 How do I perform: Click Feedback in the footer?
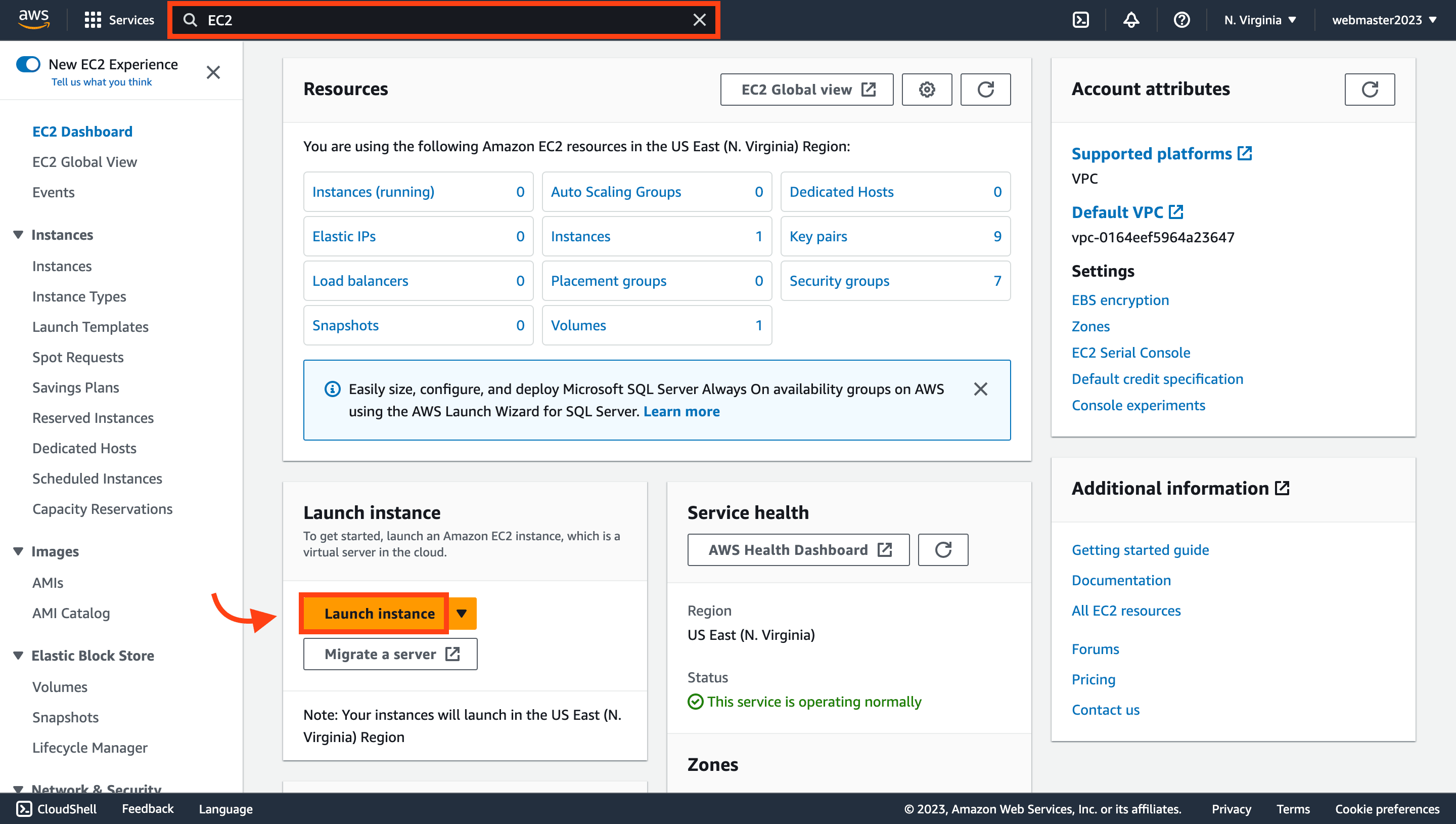point(148,809)
